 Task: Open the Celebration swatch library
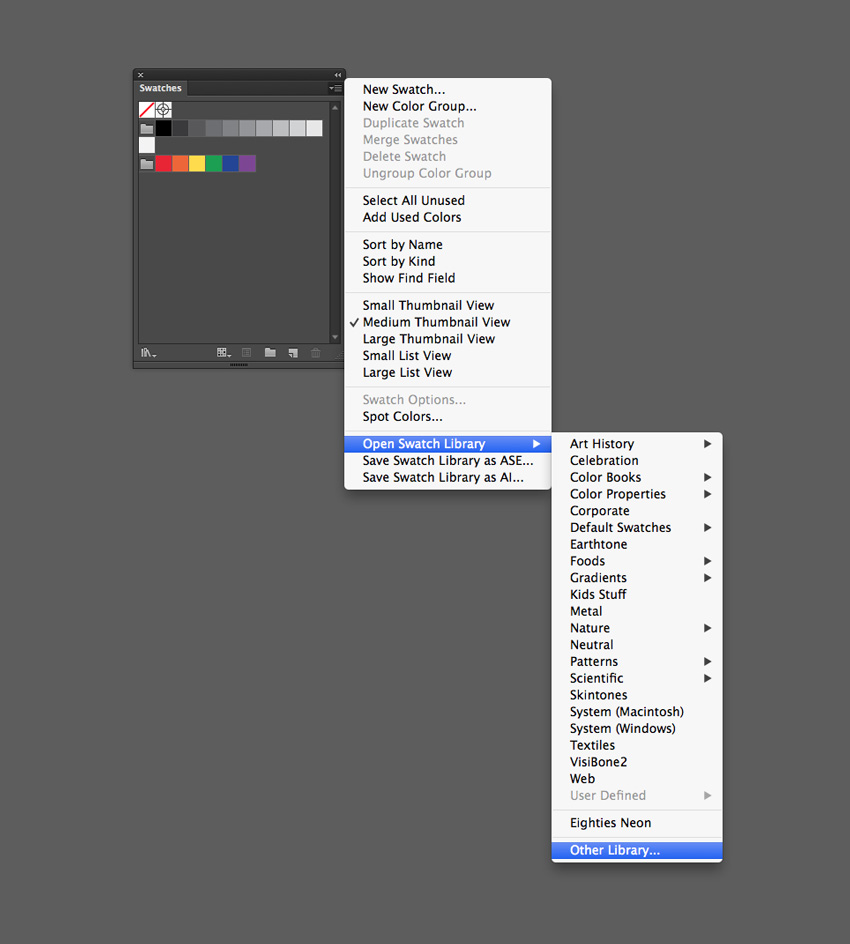[637, 461]
